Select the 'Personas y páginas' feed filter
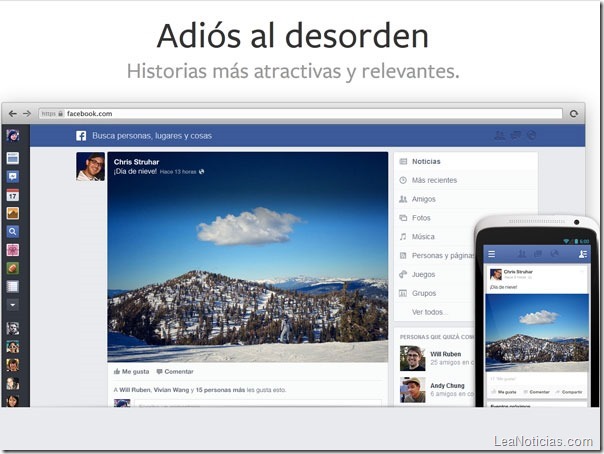 (435, 256)
